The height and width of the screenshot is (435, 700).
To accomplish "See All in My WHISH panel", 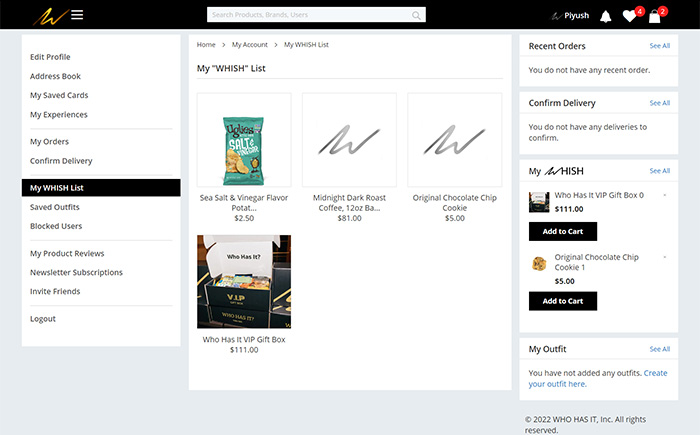I will click(x=659, y=171).
